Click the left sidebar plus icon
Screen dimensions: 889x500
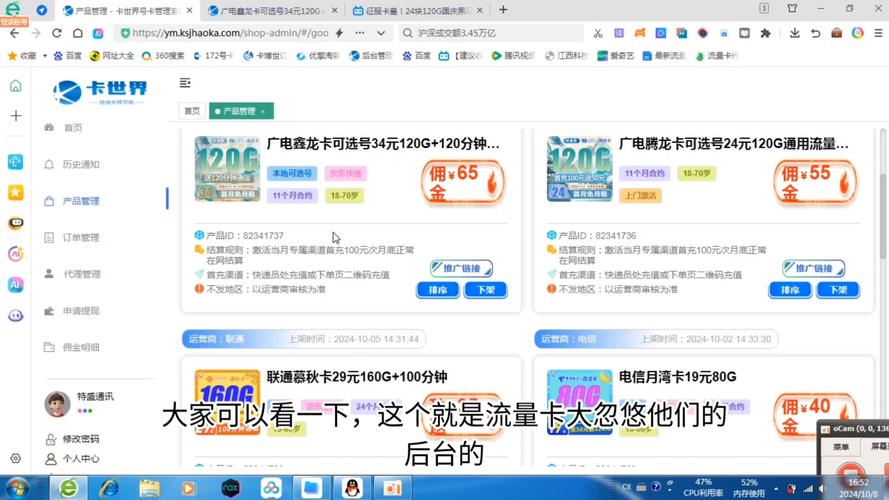pos(16,116)
